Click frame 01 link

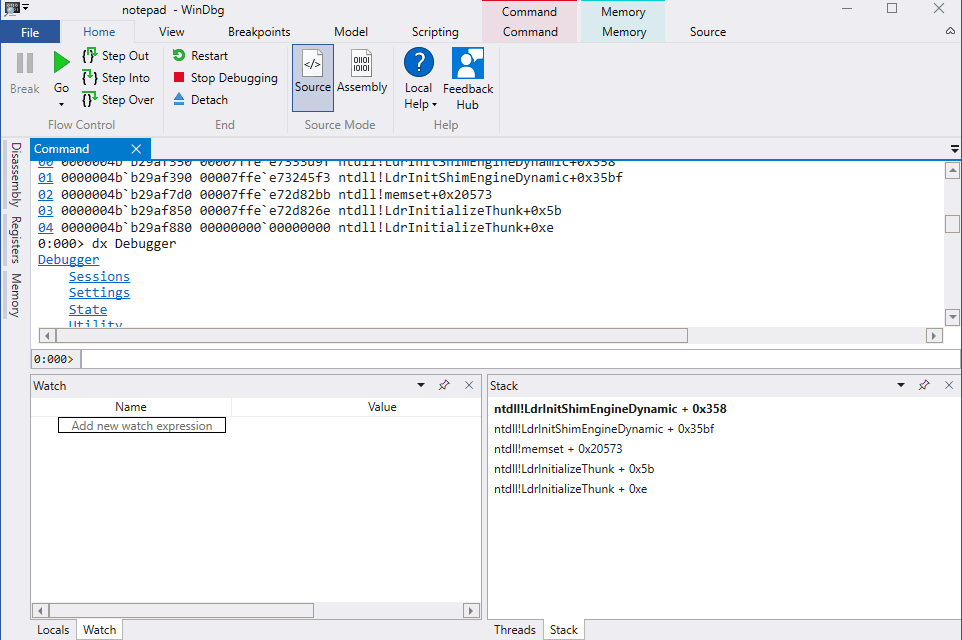pos(45,178)
